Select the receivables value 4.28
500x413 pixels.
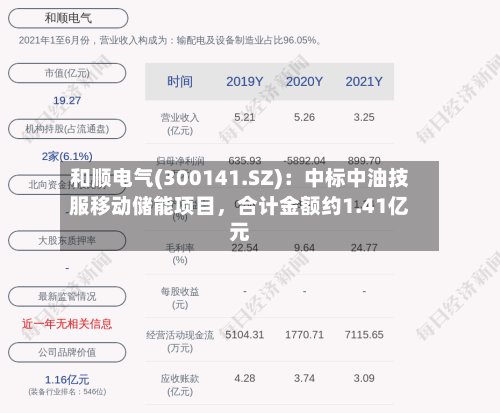(245, 378)
